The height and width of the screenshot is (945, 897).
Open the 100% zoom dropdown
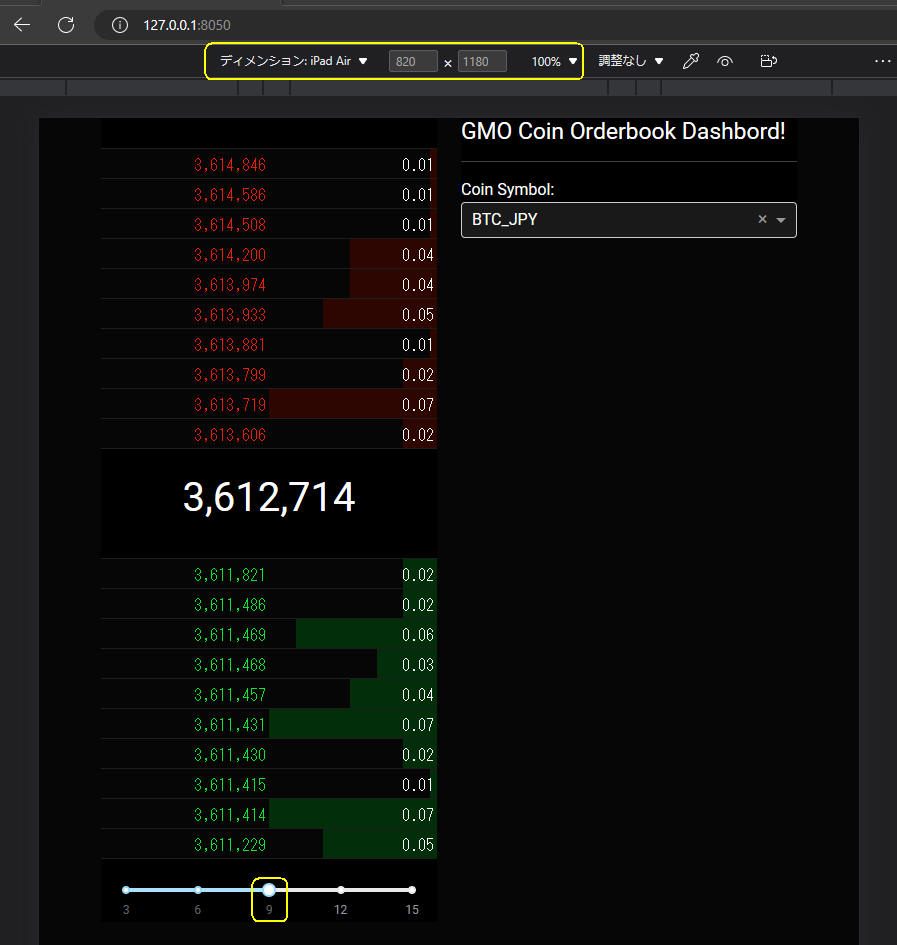(555, 61)
